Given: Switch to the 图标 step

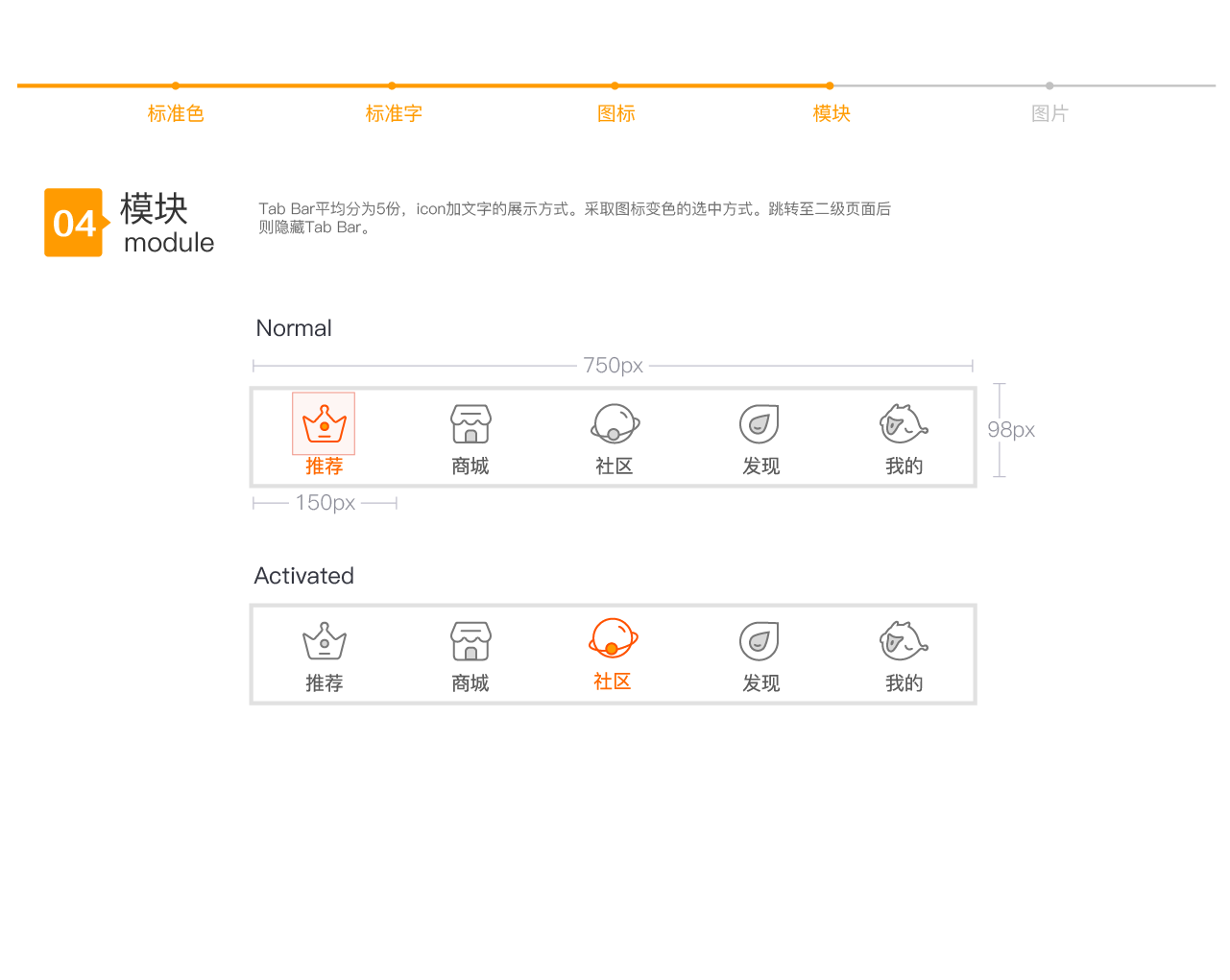Looking at the screenshot, I should coord(616,113).
